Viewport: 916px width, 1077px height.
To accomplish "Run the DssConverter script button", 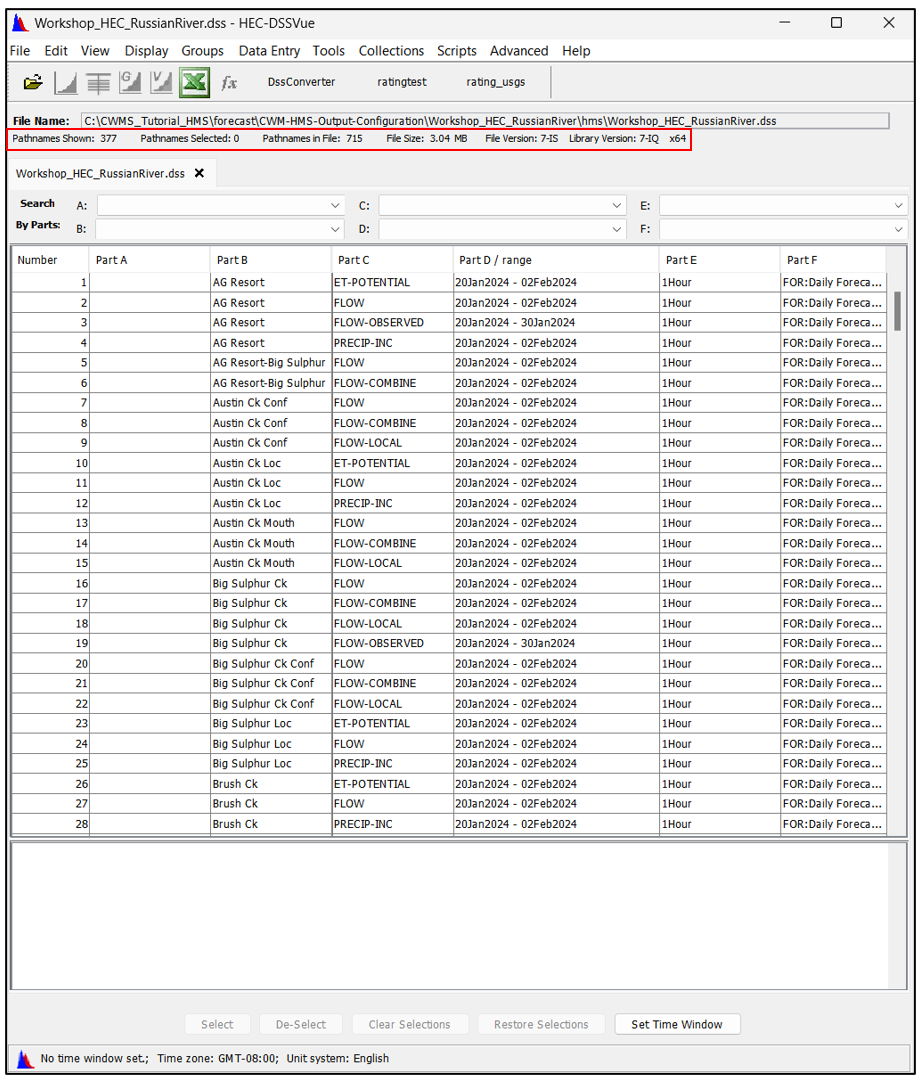I will (301, 82).
